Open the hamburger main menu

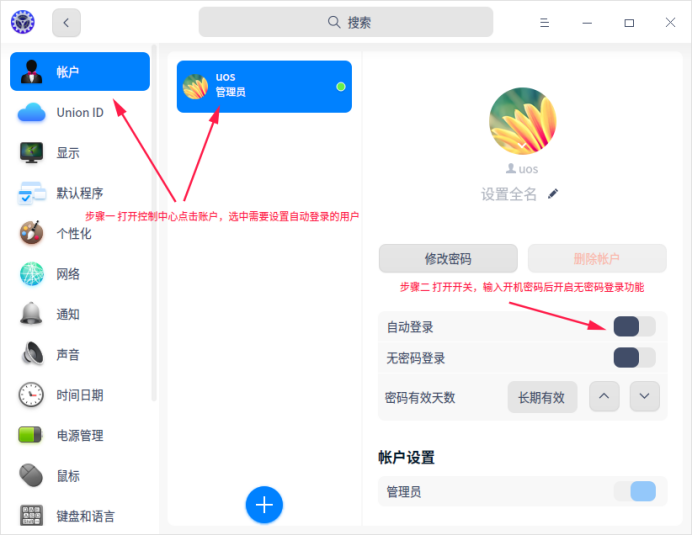point(544,23)
